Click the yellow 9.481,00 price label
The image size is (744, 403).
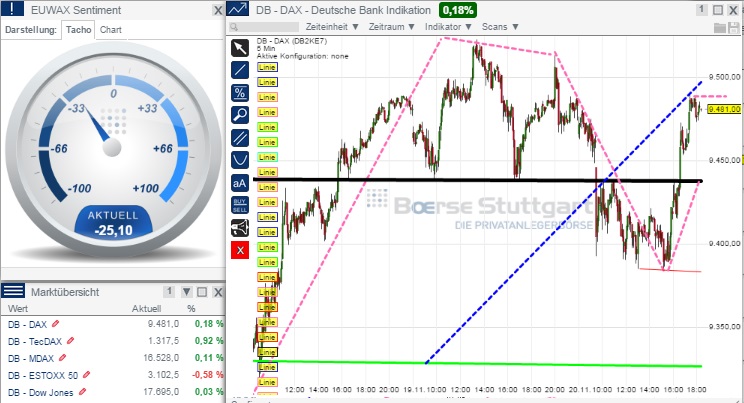[x=724, y=109]
